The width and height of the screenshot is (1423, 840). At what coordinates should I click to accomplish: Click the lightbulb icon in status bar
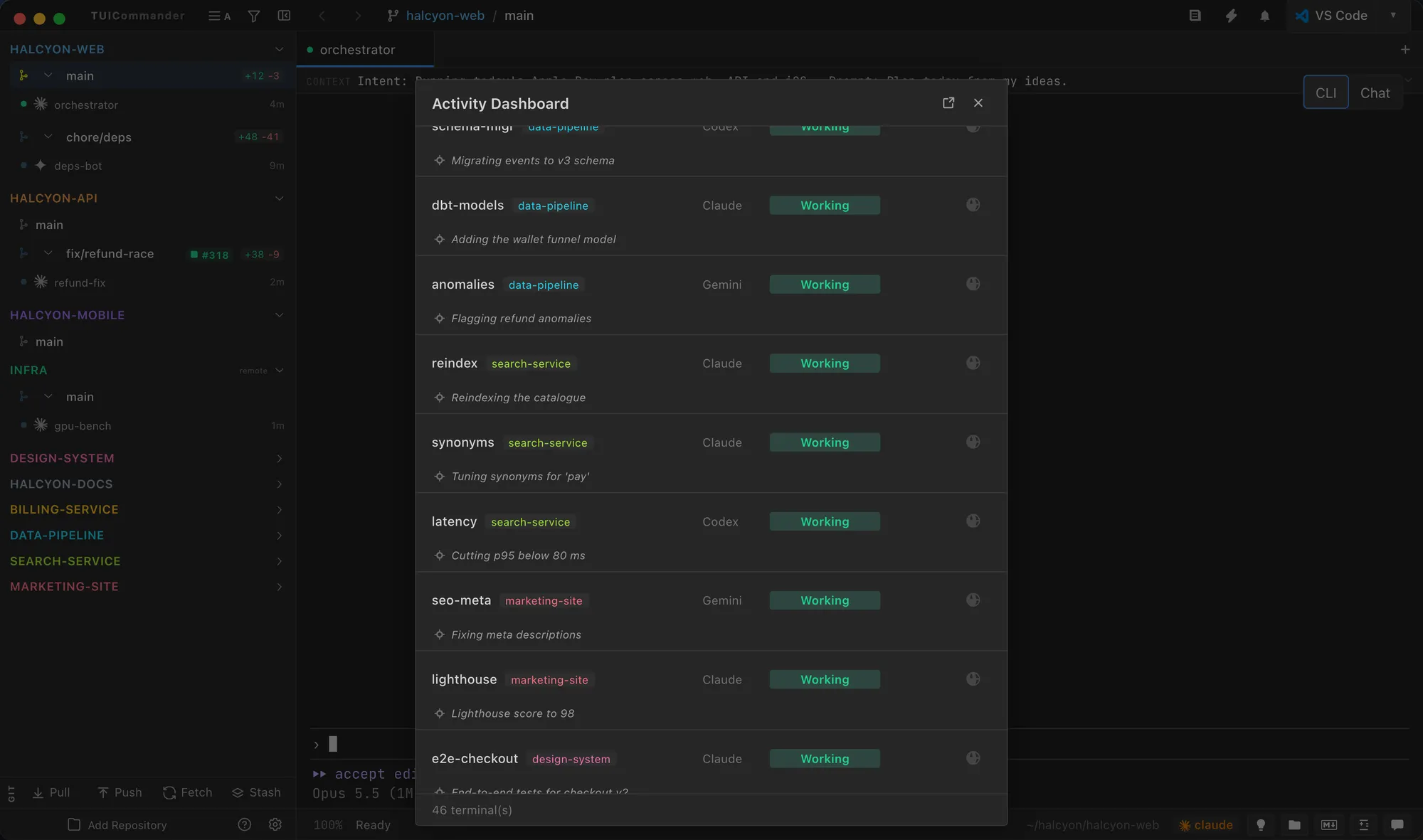[1261, 825]
